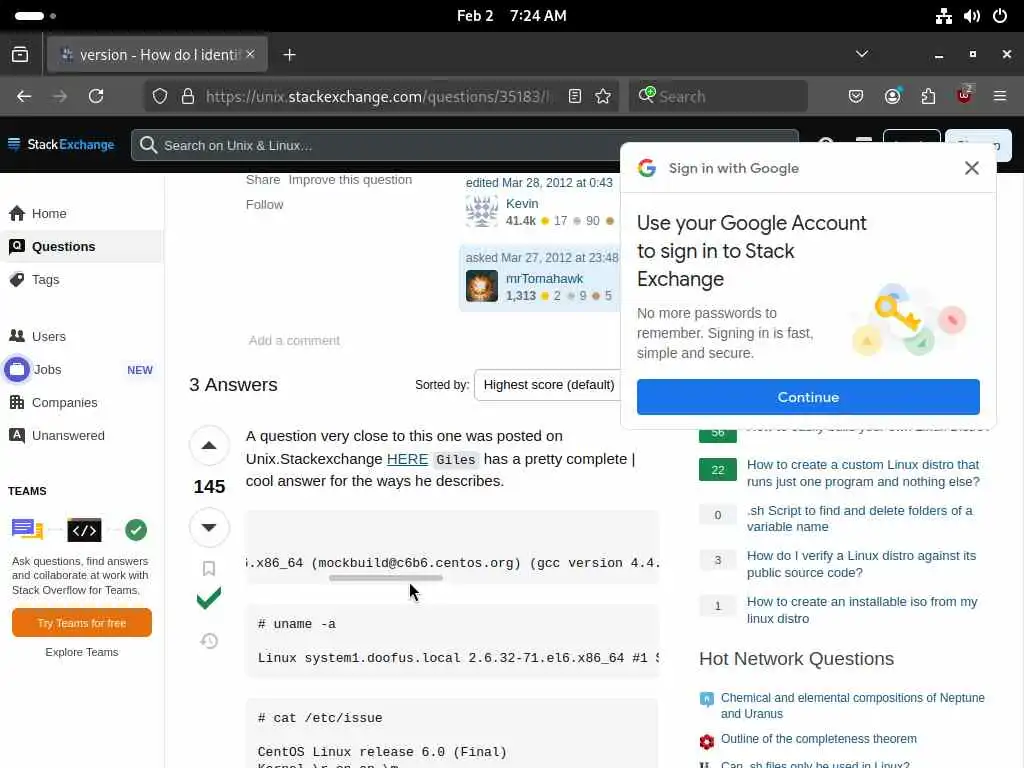Click the URL address bar
1024x768 pixels.
[x=376, y=97]
